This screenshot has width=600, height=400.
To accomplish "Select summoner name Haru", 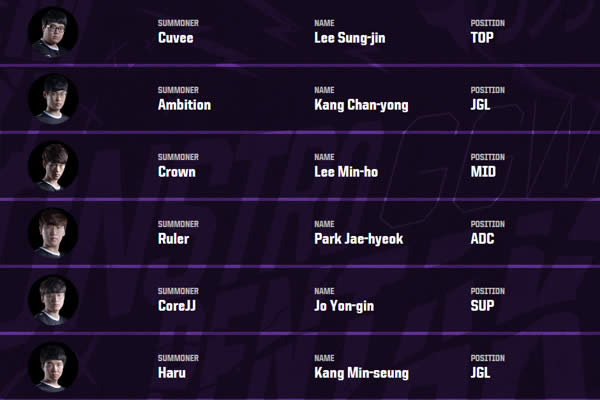I will tap(172, 374).
